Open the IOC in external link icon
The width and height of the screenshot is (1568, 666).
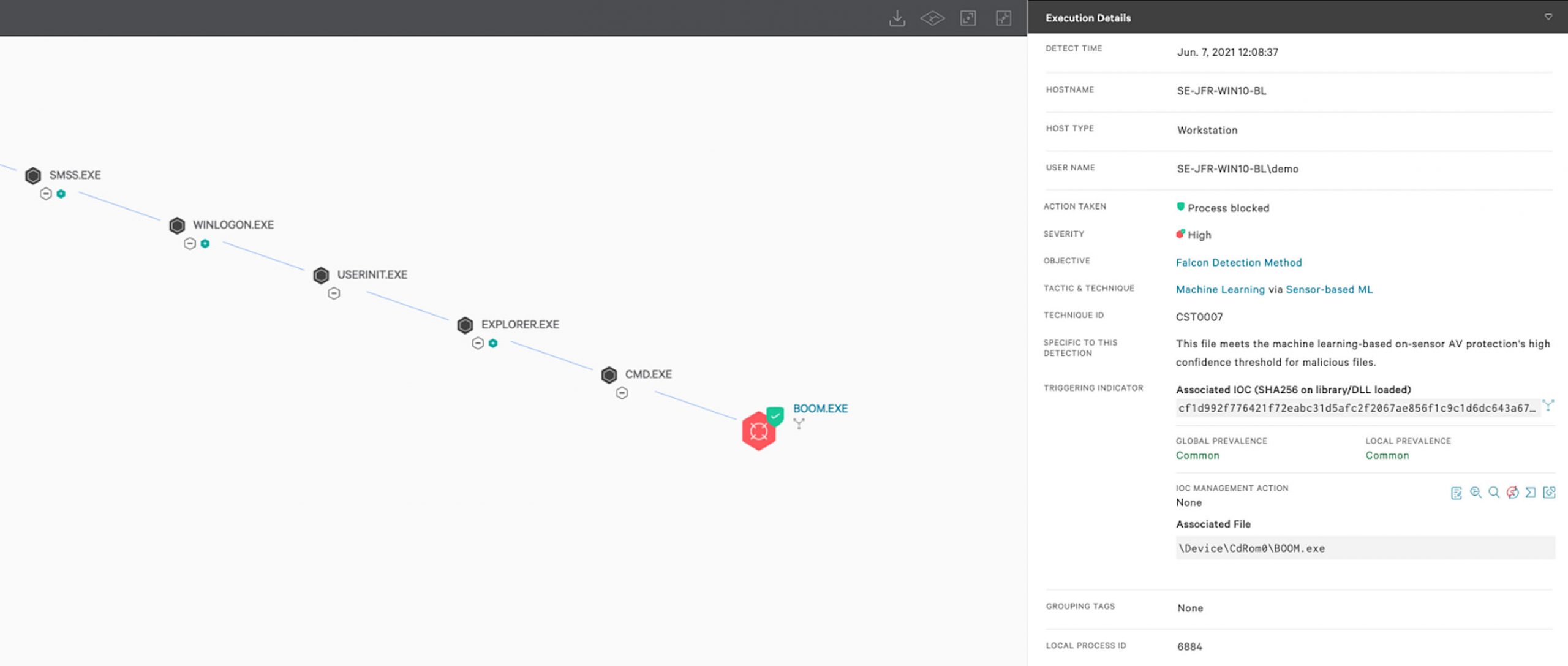1549,492
